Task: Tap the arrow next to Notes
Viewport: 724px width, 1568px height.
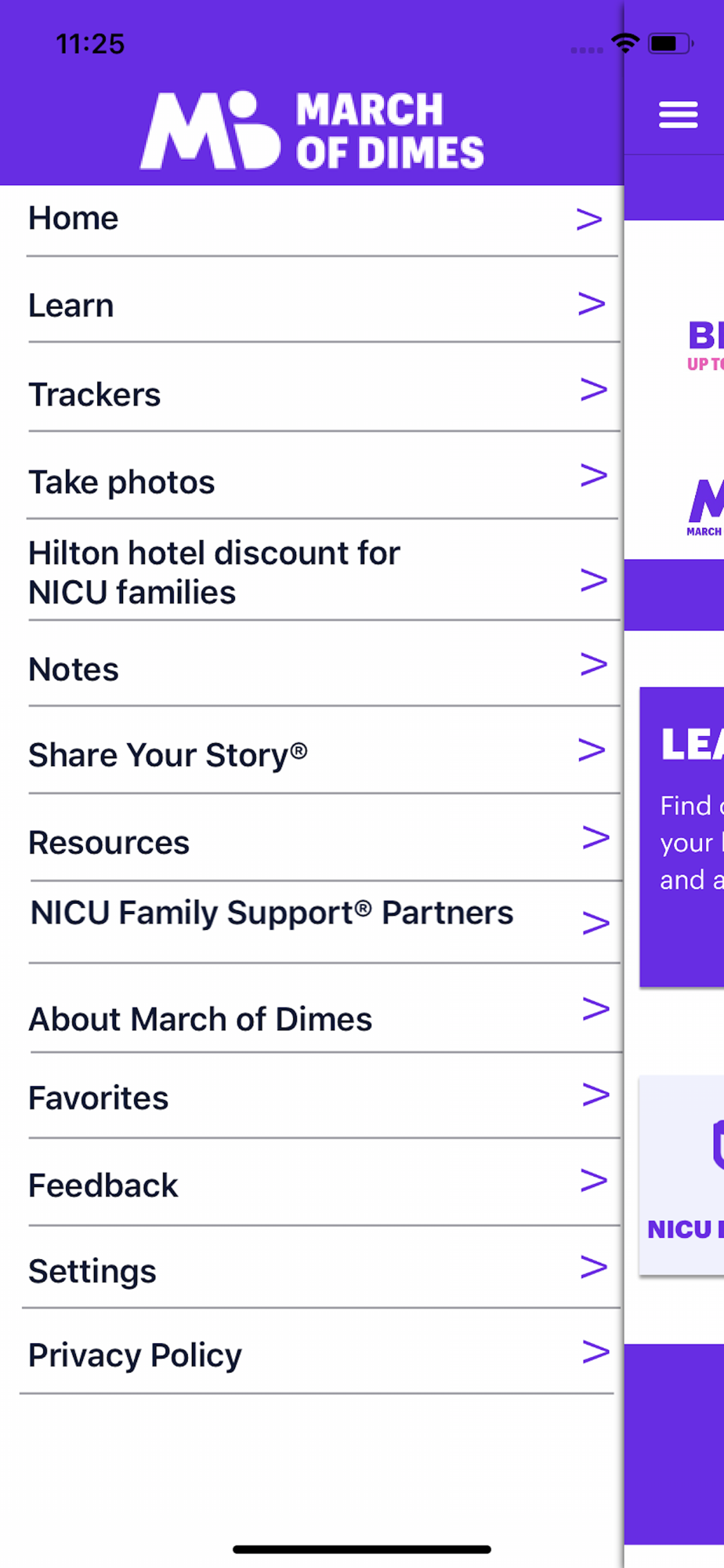Action: click(x=593, y=665)
